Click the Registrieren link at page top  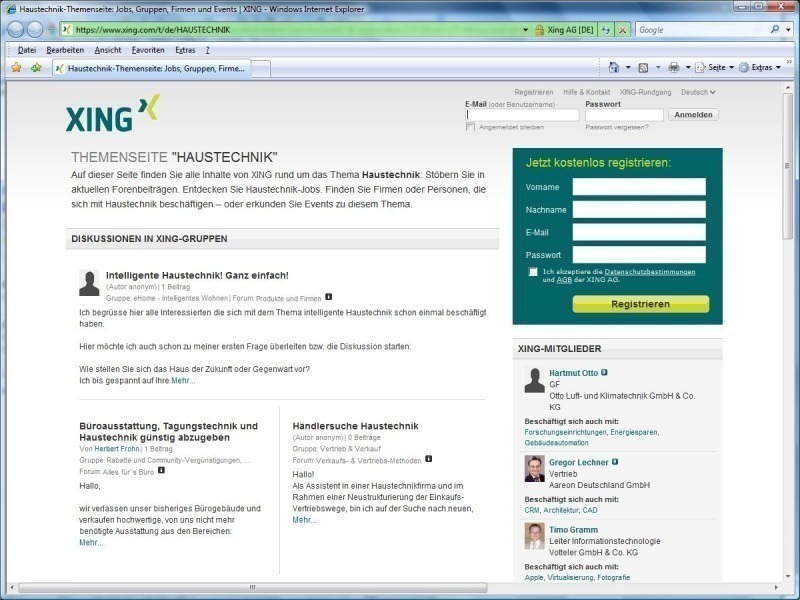coord(534,92)
